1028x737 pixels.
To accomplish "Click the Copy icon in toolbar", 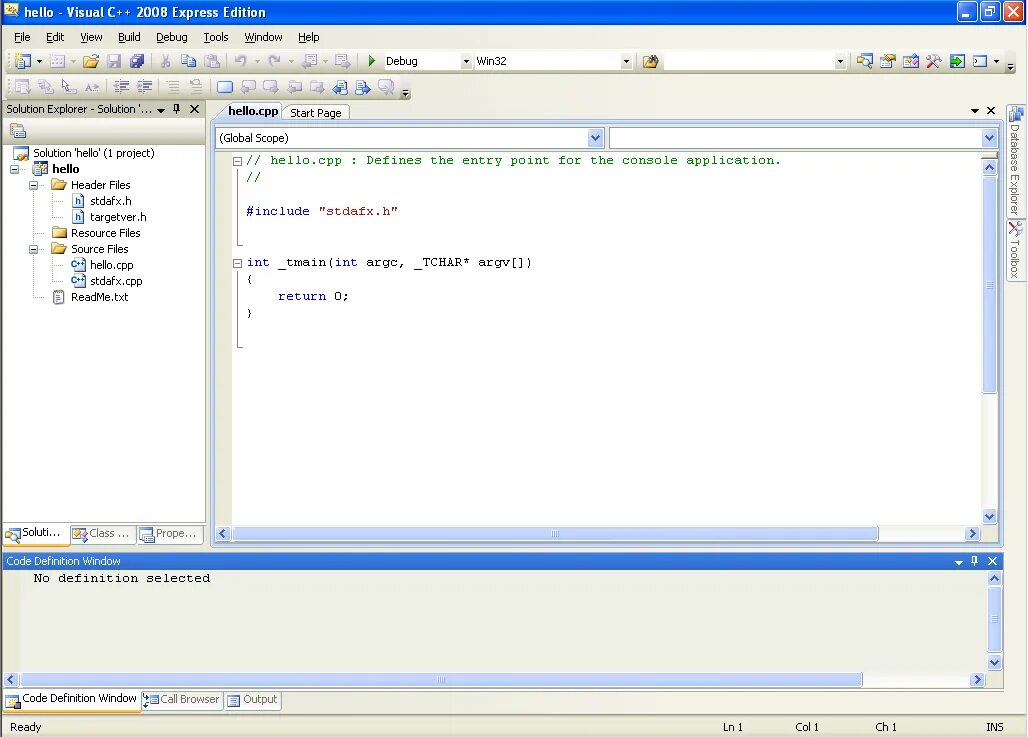I will [188, 61].
